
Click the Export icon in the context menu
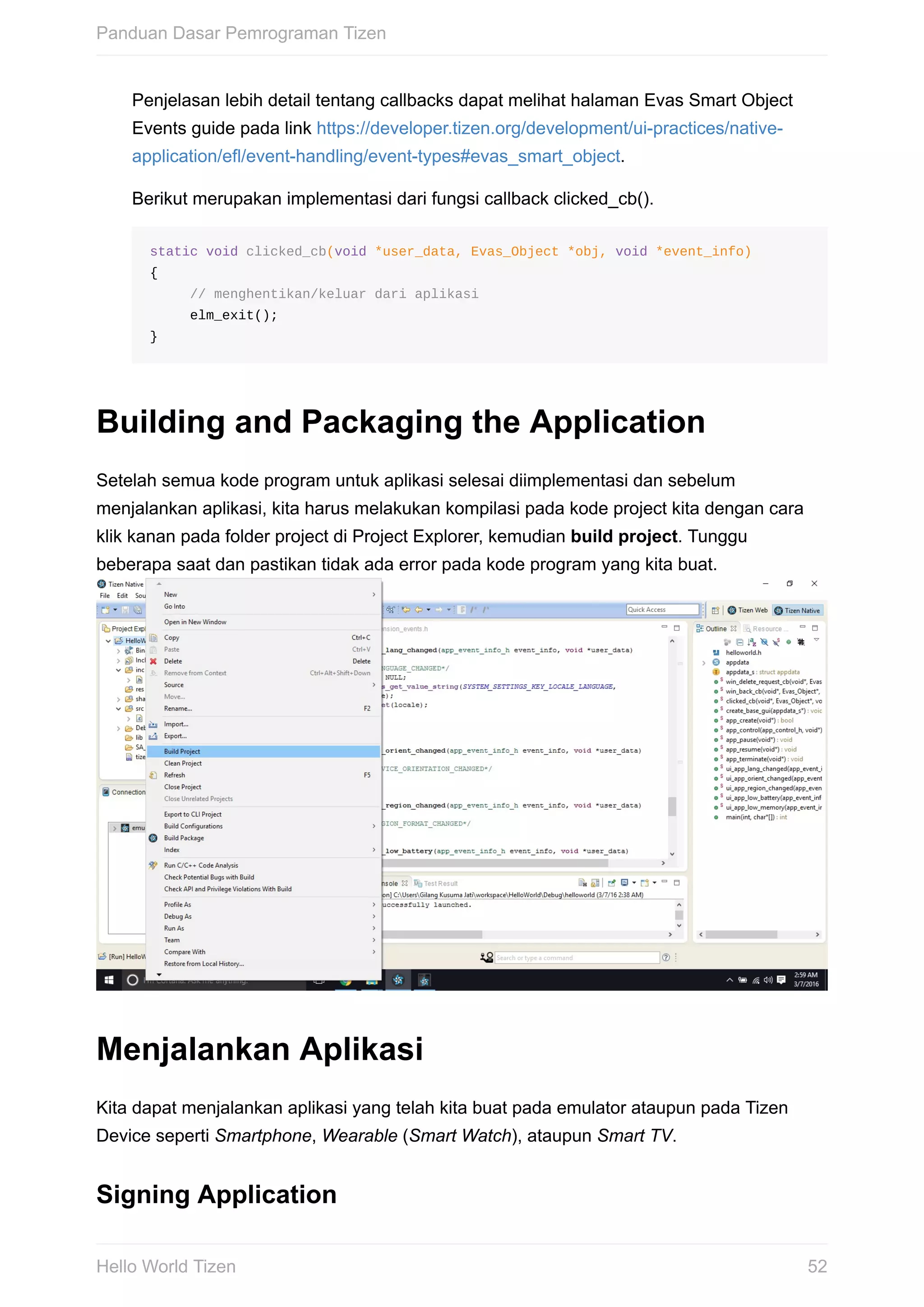tap(153, 736)
